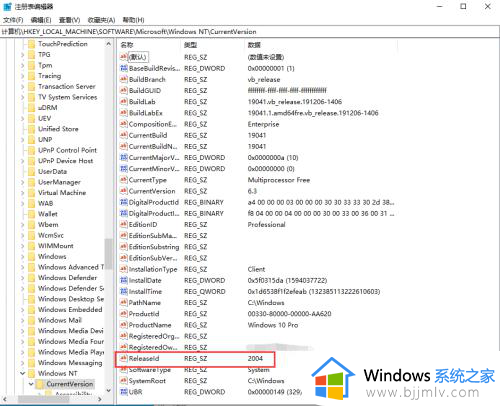The height and width of the screenshot is (406, 500).
Task: Select the Windows Messaging tree item
Action: tap(70, 363)
